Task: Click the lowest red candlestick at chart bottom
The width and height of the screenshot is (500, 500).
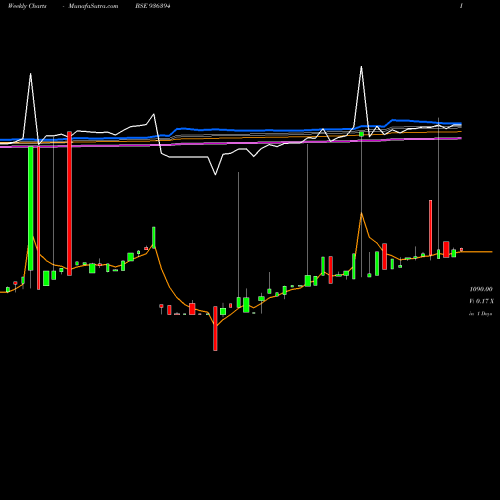Action: point(215,328)
